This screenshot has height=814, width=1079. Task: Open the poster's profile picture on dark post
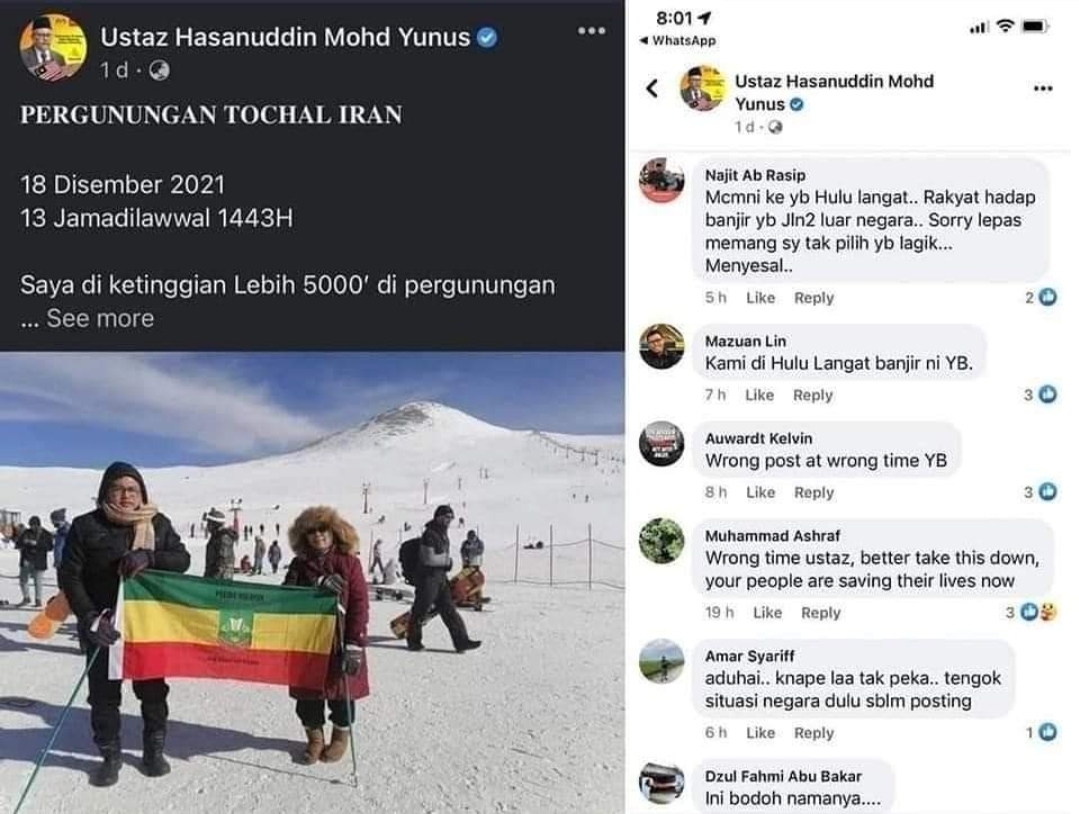[x=53, y=47]
